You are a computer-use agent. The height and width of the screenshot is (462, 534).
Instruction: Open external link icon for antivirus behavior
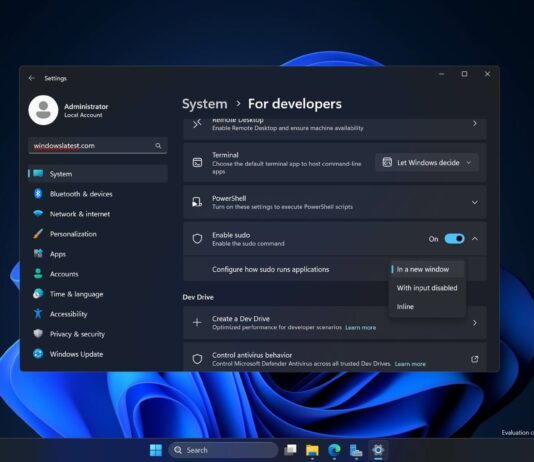tap(474, 359)
